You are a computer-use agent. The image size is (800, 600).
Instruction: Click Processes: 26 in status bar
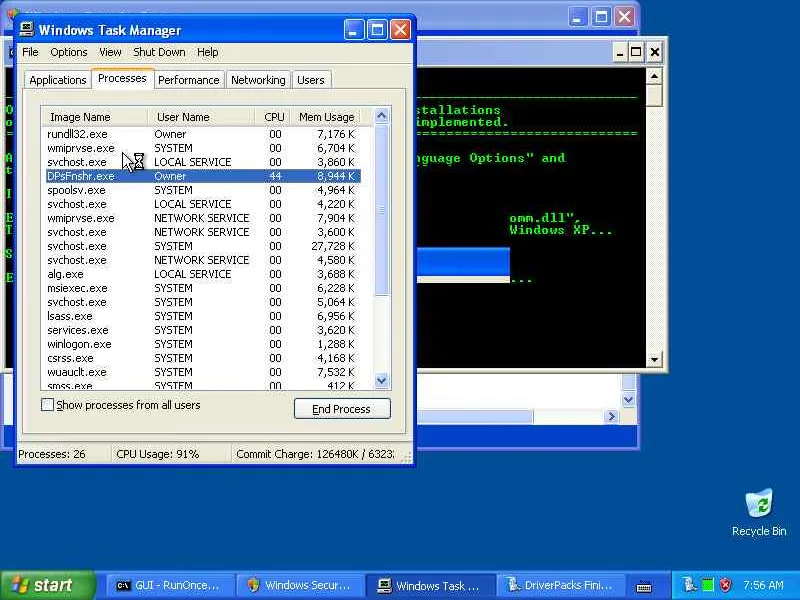tap(52, 454)
